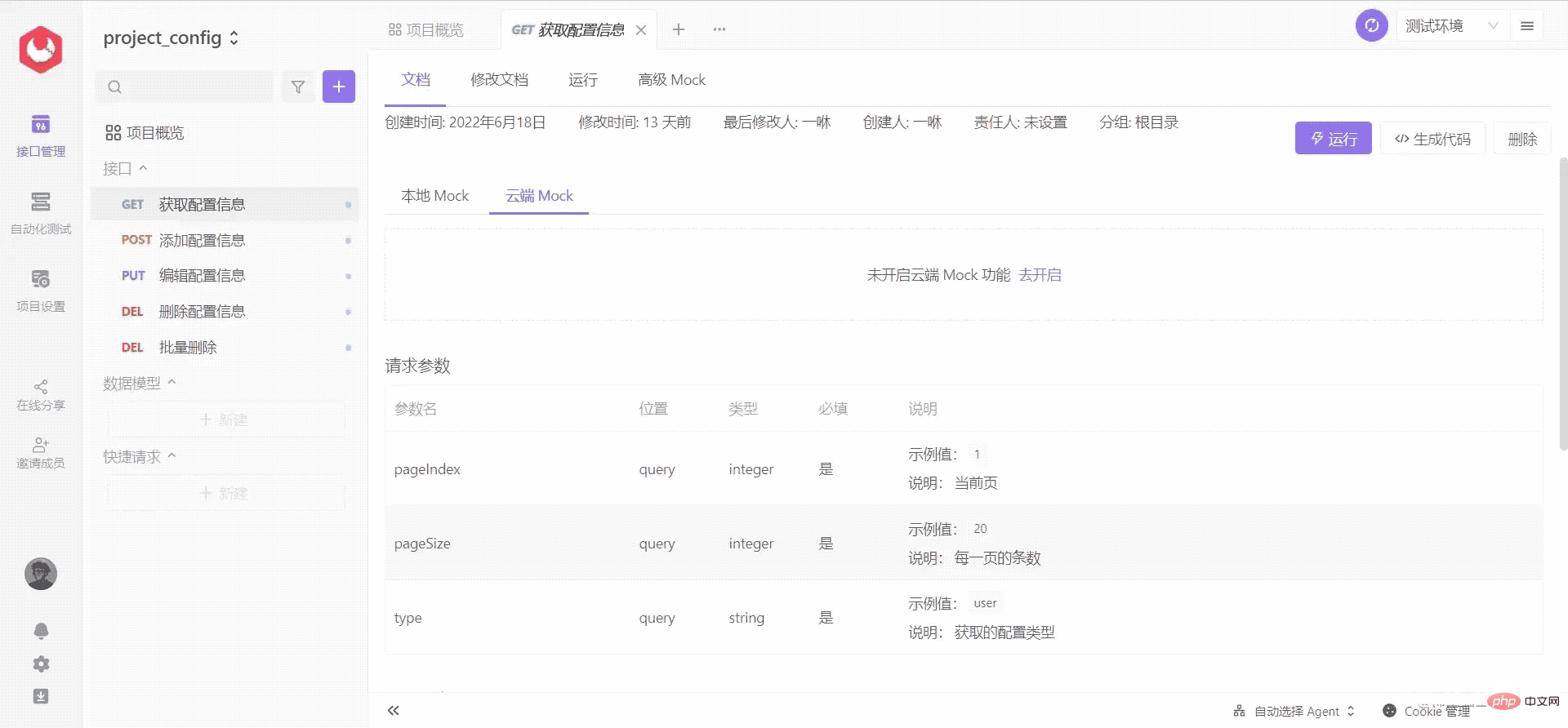Screen dimensions: 1568x728
Task: Switch to the 高级 Mock tab
Action: pos(671,79)
